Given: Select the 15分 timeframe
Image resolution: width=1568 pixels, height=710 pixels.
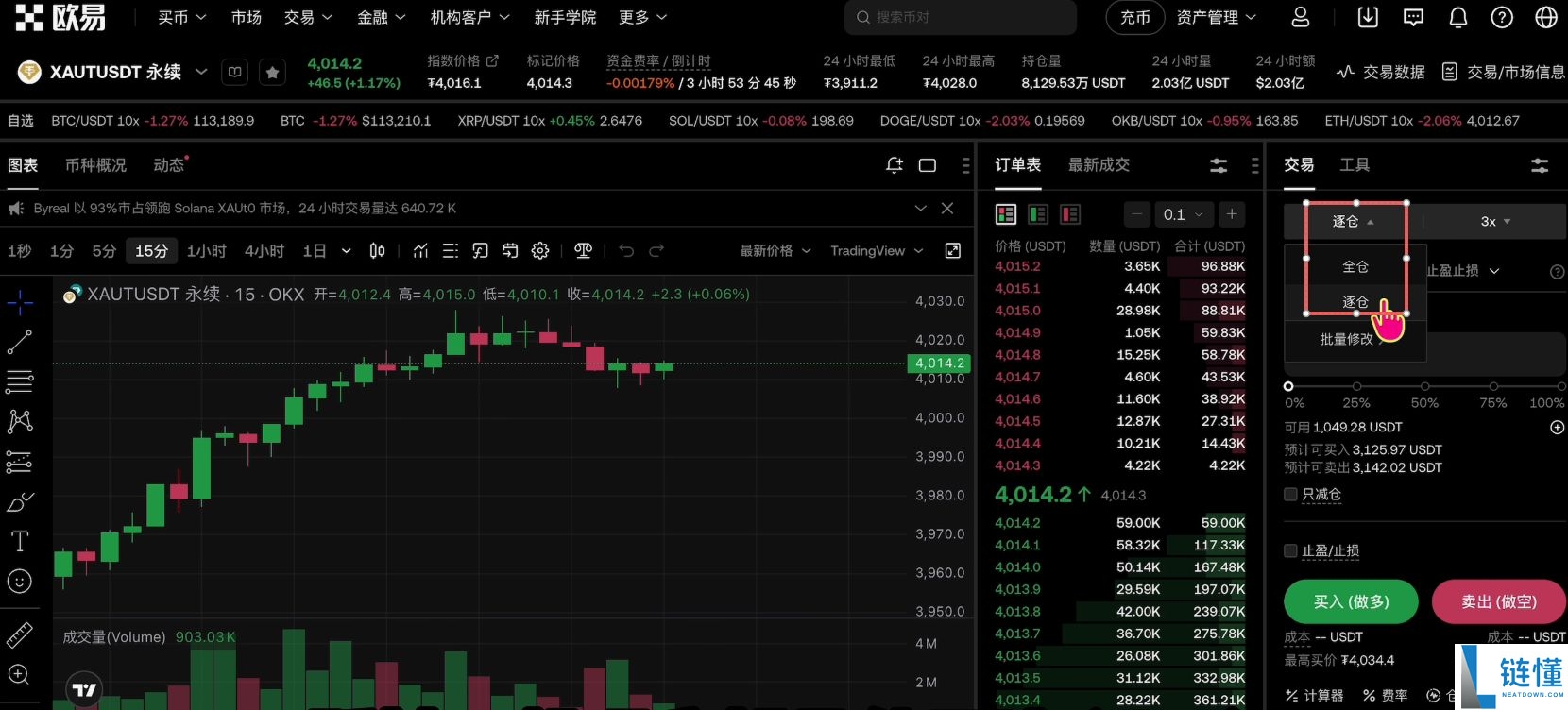Looking at the screenshot, I should tap(151, 250).
